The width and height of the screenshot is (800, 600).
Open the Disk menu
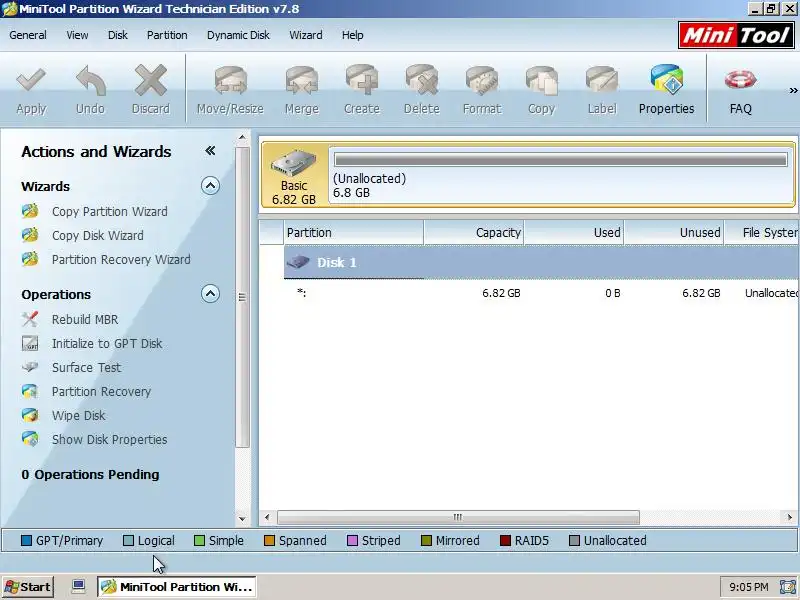click(117, 35)
